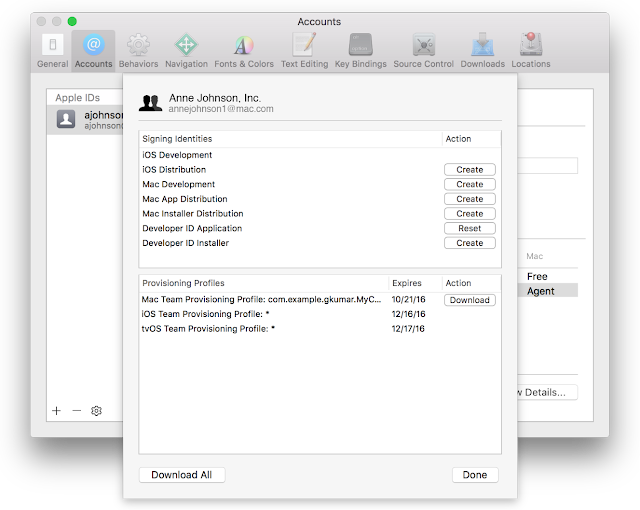Viewport: 640px width, 510px height.
Task: Select Developer ID Application label
Action: [192, 228]
